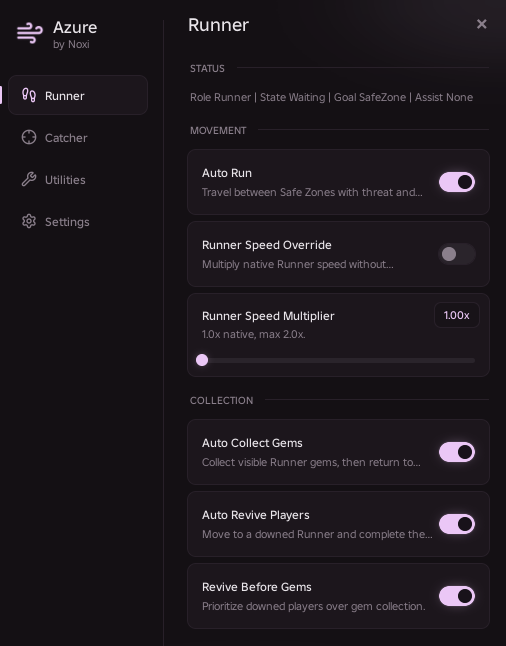The width and height of the screenshot is (506, 646).
Task: Click the Auto Run description text
Action: [x=312, y=192]
